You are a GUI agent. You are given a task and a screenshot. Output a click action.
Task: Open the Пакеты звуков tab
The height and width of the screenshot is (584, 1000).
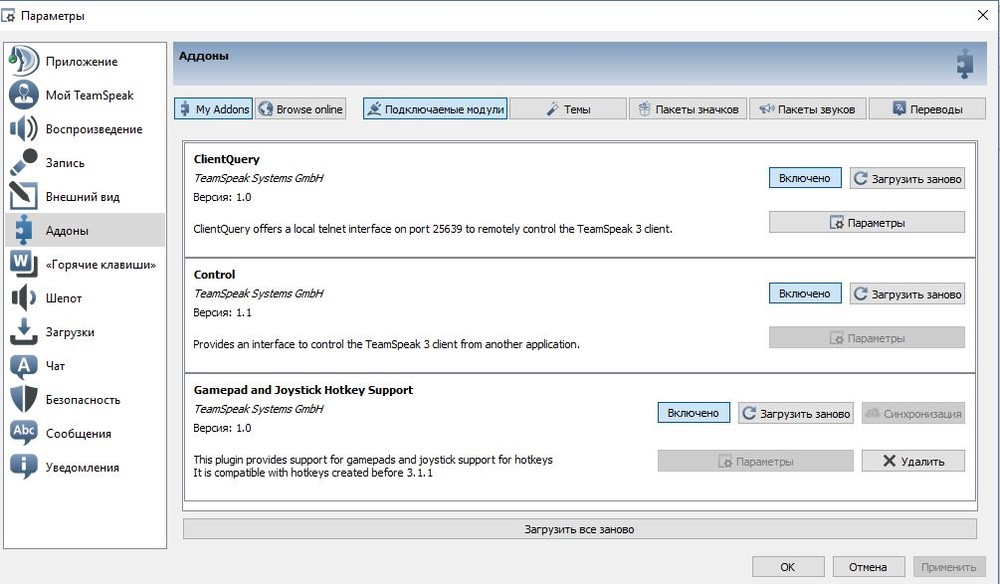807,109
